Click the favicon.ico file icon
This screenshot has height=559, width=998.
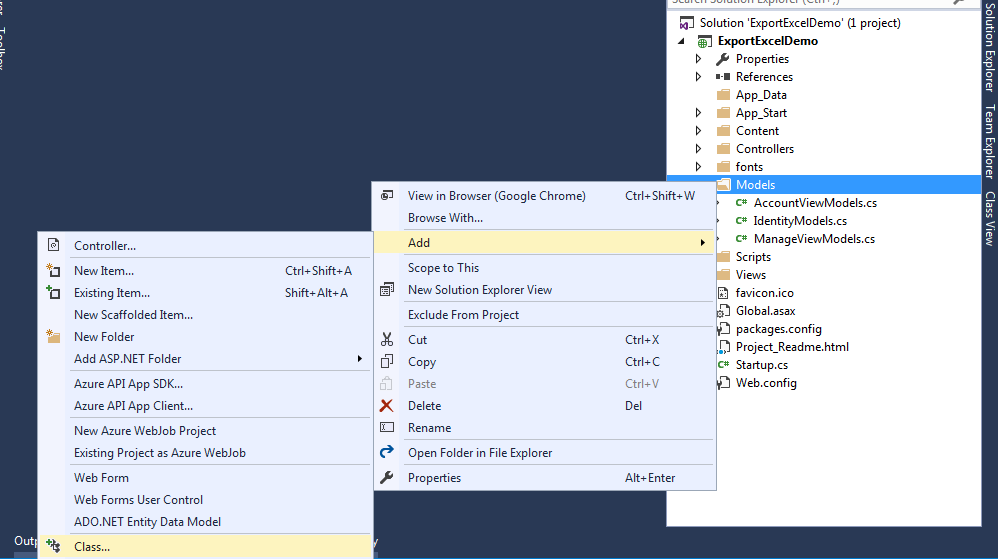[723, 293]
